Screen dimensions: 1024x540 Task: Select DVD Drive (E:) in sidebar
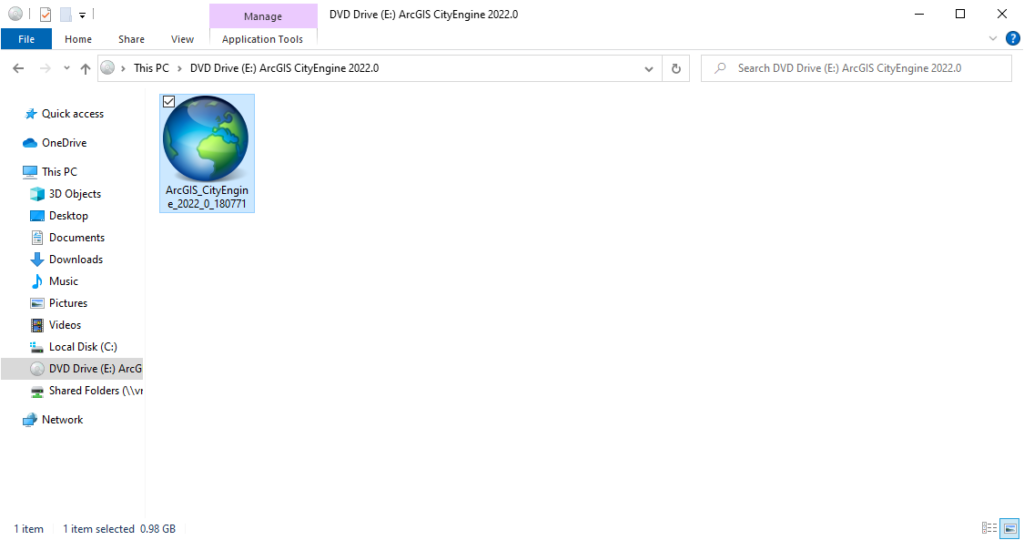tap(72, 368)
